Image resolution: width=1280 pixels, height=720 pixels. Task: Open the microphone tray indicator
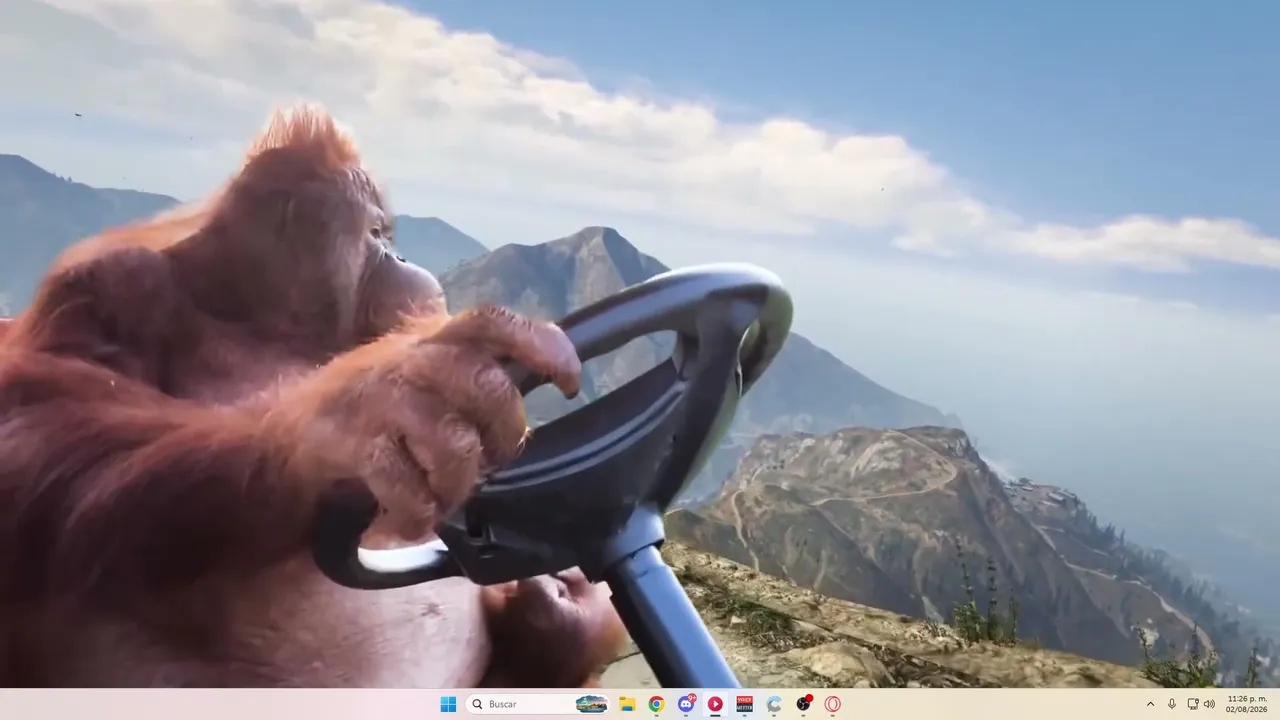(x=1172, y=704)
